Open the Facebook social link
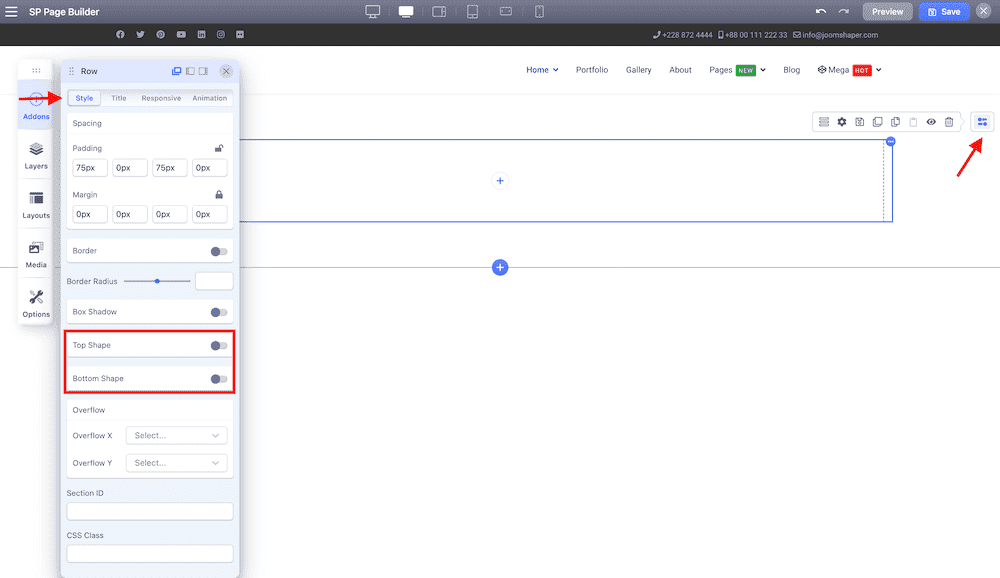This screenshot has width=1000, height=578. pyautogui.click(x=120, y=34)
